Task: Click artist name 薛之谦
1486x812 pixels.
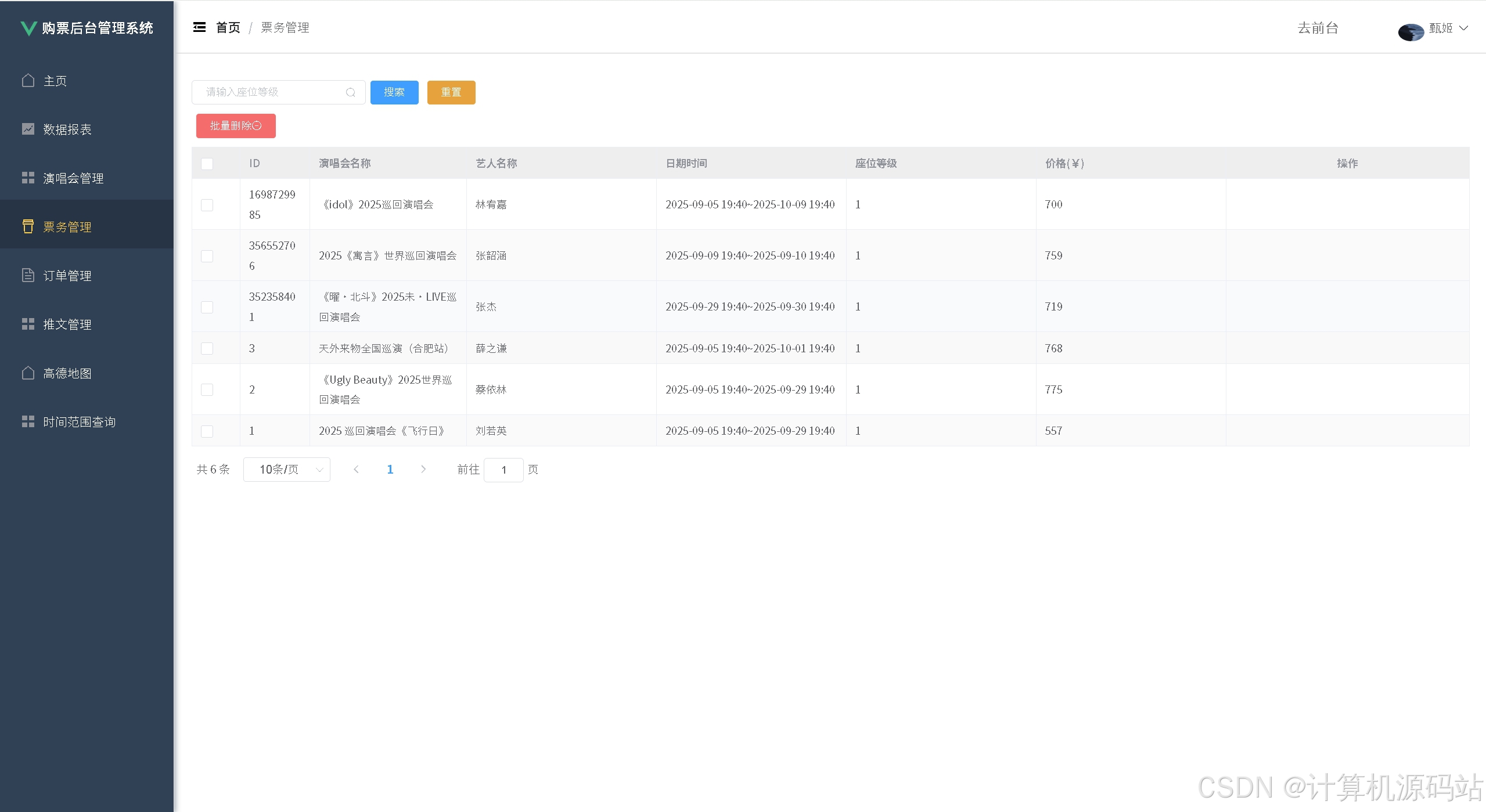Action: pos(491,348)
